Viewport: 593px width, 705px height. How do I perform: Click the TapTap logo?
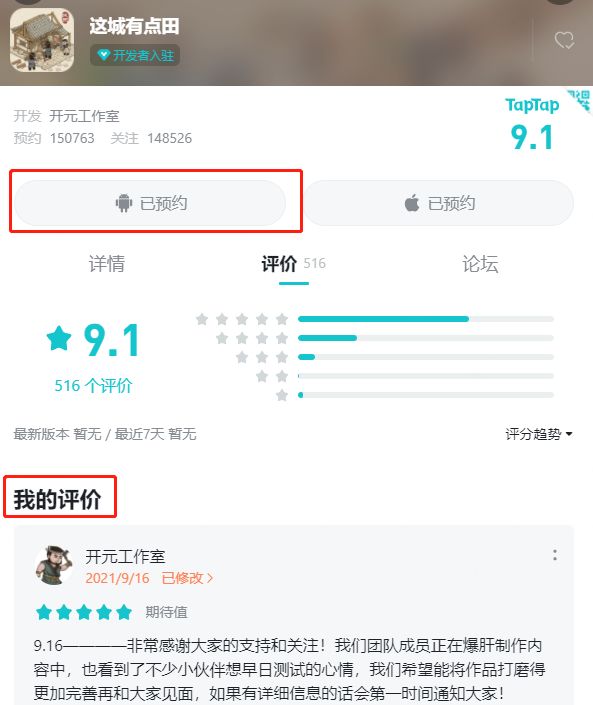coord(532,105)
